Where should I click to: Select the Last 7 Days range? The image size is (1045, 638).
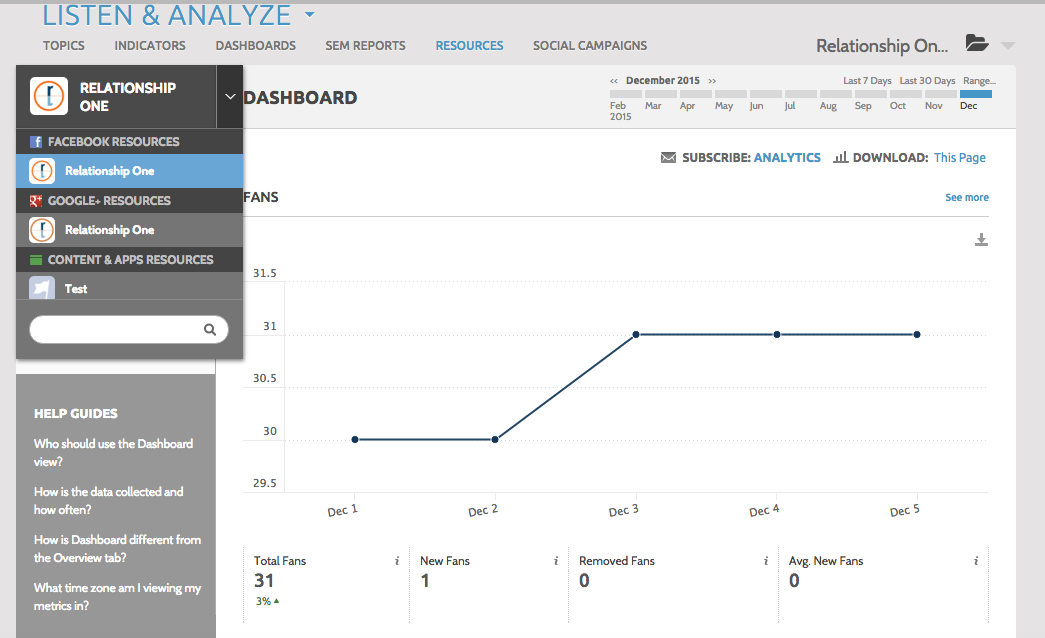click(x=866, y=81)
